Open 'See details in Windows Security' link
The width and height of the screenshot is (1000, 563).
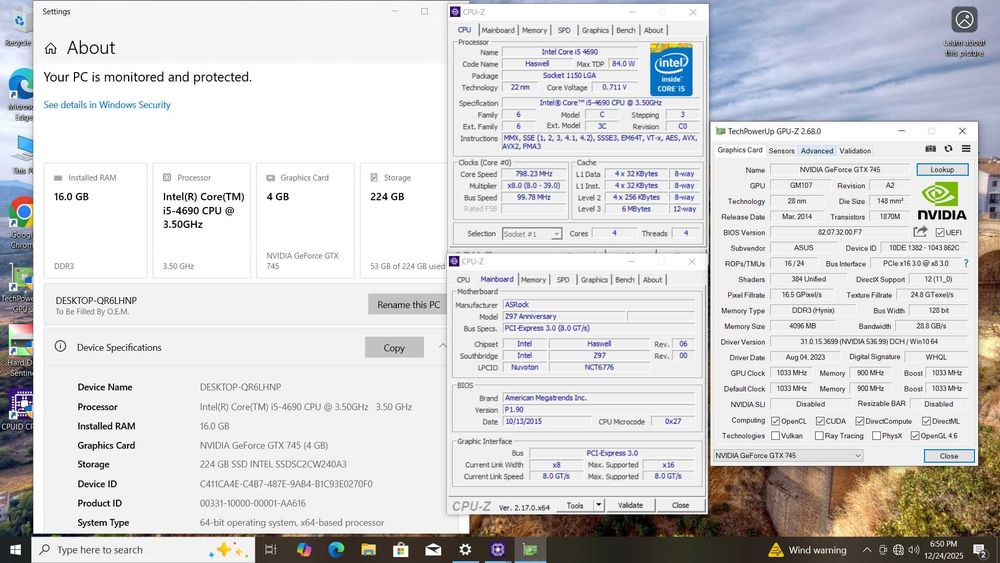(x=107, y=105)
